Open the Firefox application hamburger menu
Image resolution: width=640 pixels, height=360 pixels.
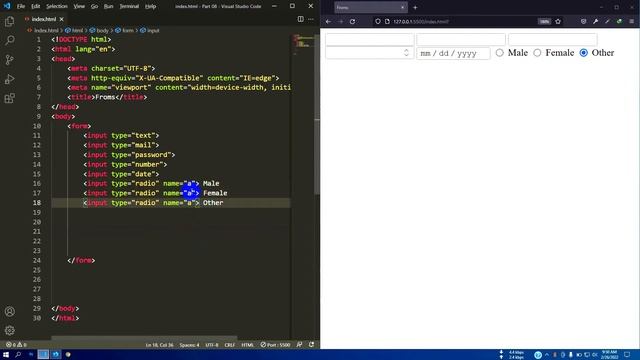(x=631, y=22)
